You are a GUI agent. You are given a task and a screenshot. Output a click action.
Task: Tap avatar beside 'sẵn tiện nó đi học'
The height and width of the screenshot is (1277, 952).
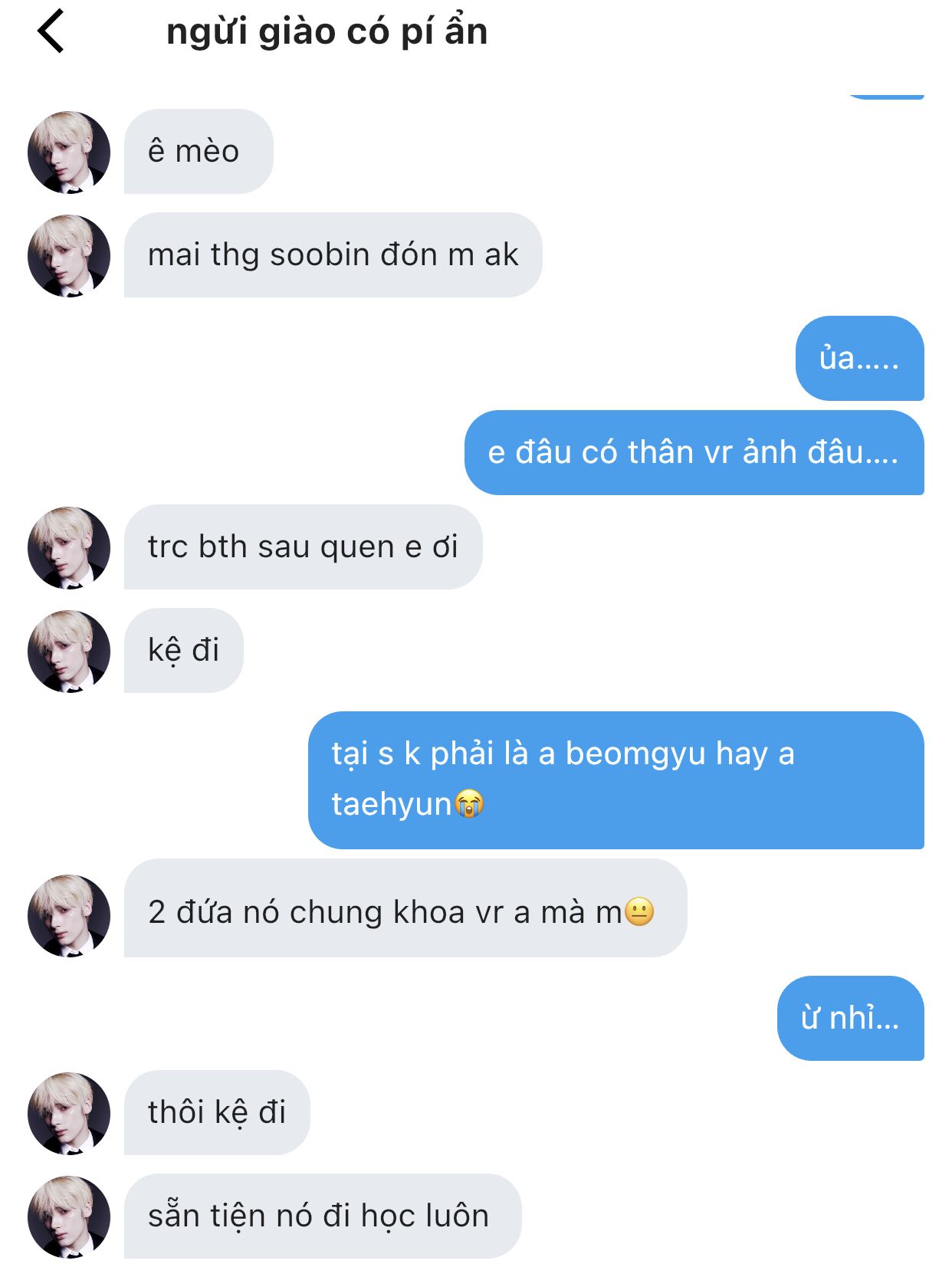[69, 1216]
